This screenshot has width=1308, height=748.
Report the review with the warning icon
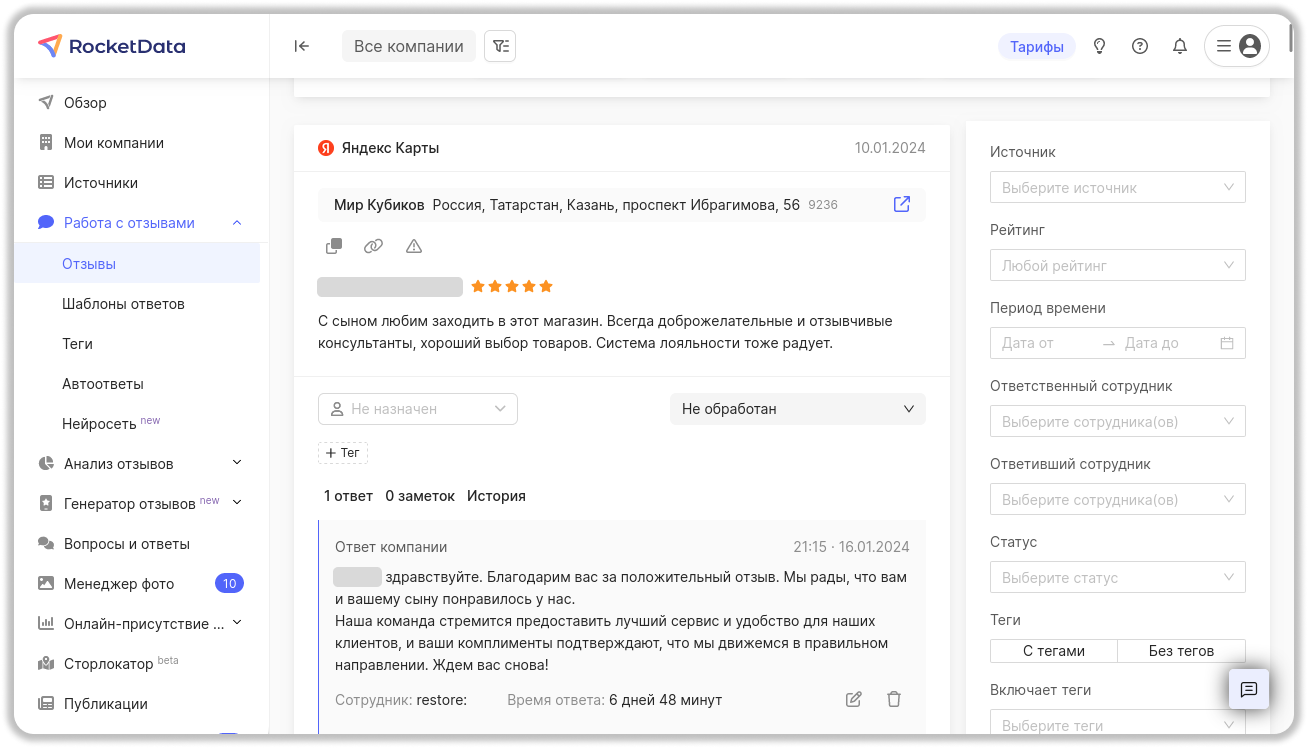pyautogui.click(x=414, y=246)
